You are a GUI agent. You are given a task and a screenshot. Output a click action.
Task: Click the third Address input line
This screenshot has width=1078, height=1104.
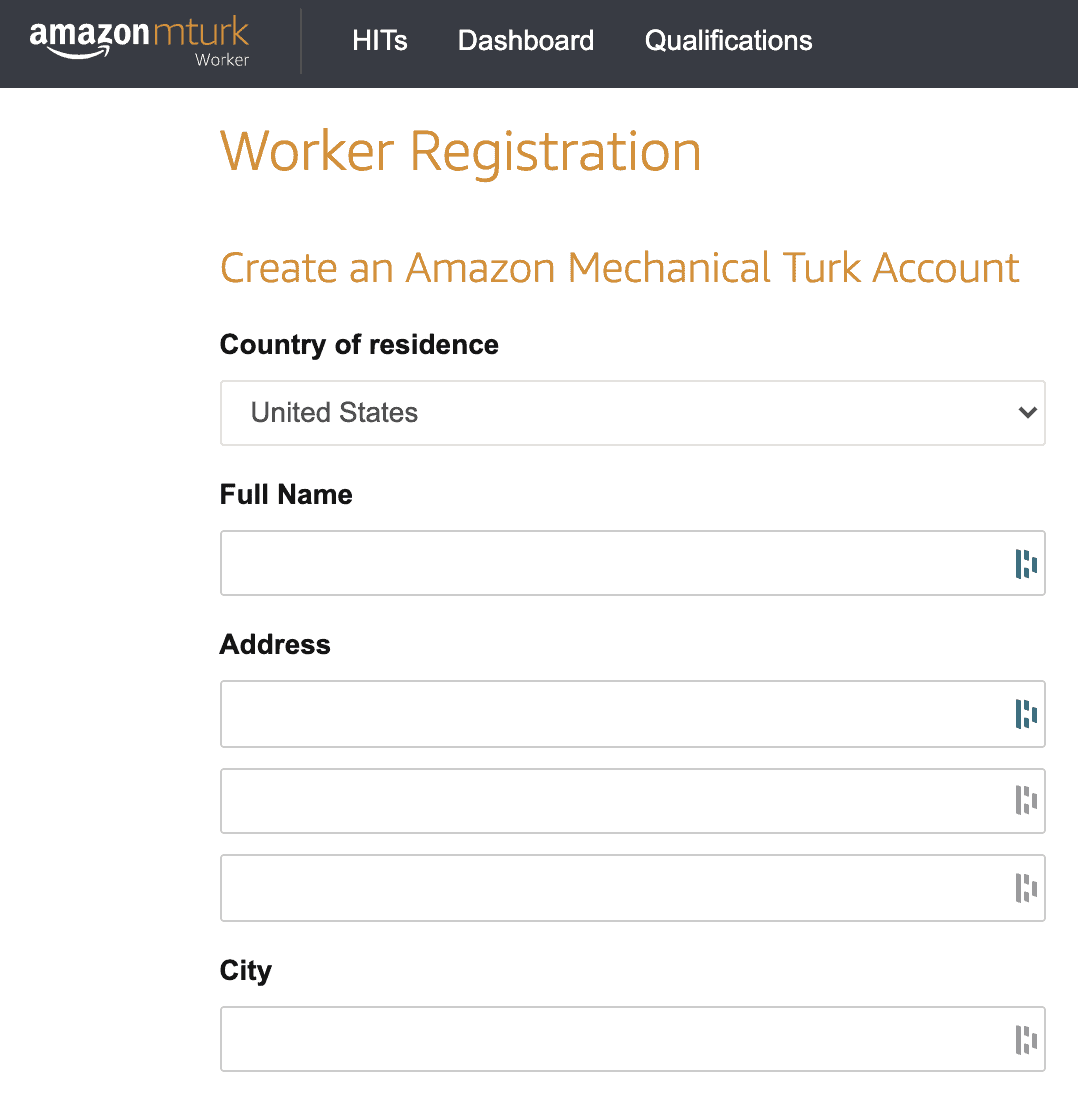pos(600,888)
